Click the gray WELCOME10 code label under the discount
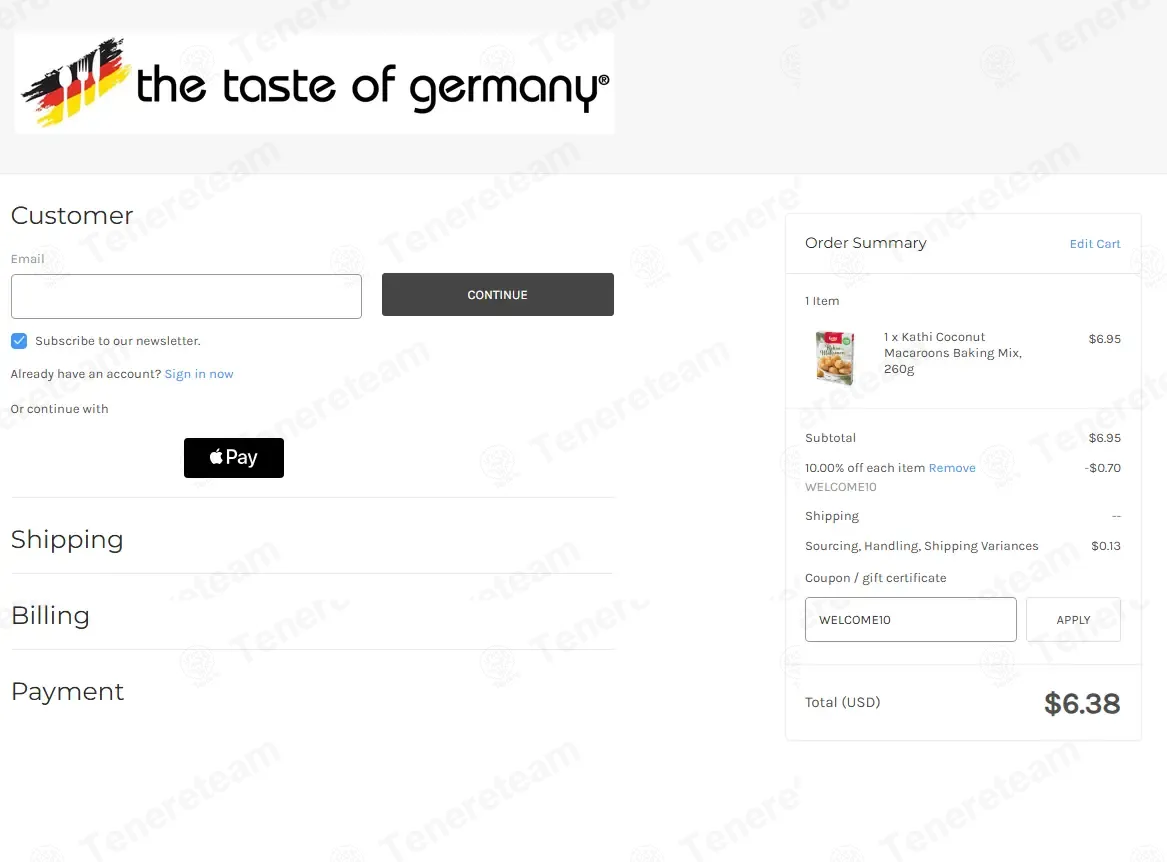Image resolution: width=1167 pixels, height=862 pixels. pyautogui.click(x=841, y=487)
